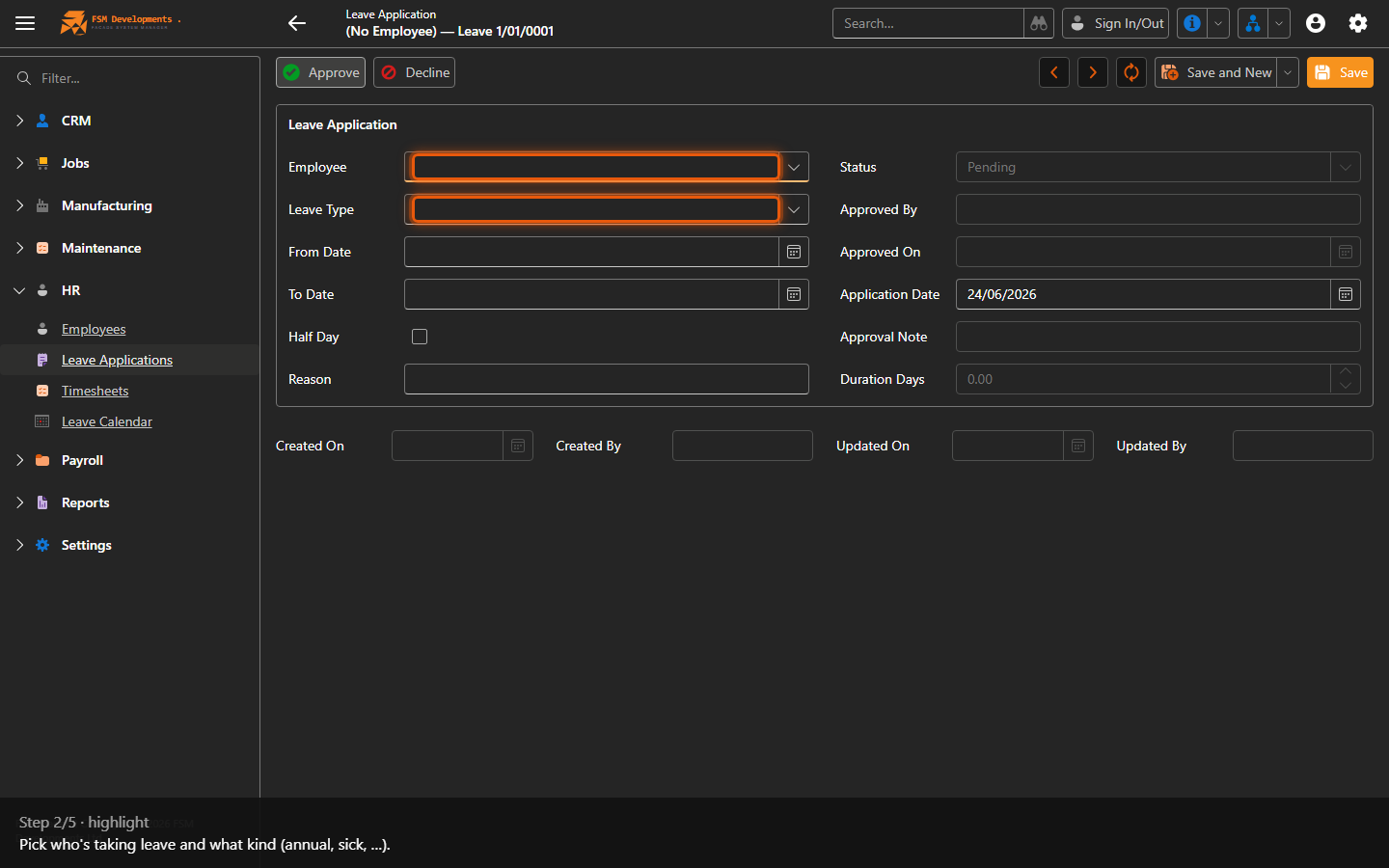The height and width of the screenshot is (868, 1389).
Task: Expand the CRM tree section
Action: (x=19, y=121)
